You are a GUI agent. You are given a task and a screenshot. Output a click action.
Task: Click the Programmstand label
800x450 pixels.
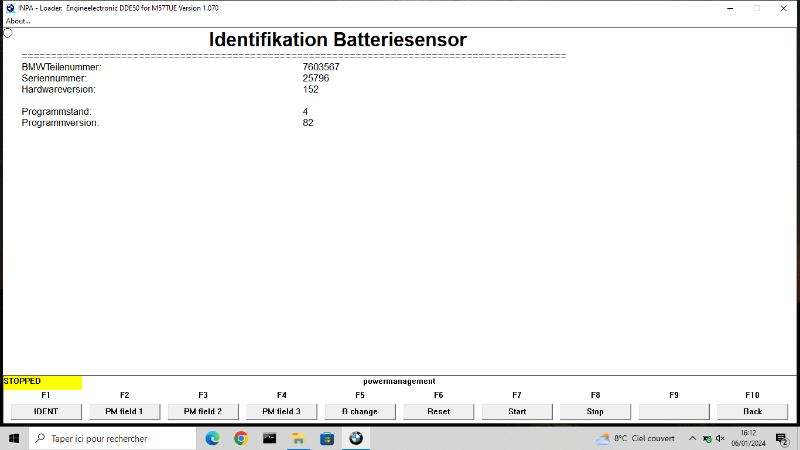pos(56,112)
